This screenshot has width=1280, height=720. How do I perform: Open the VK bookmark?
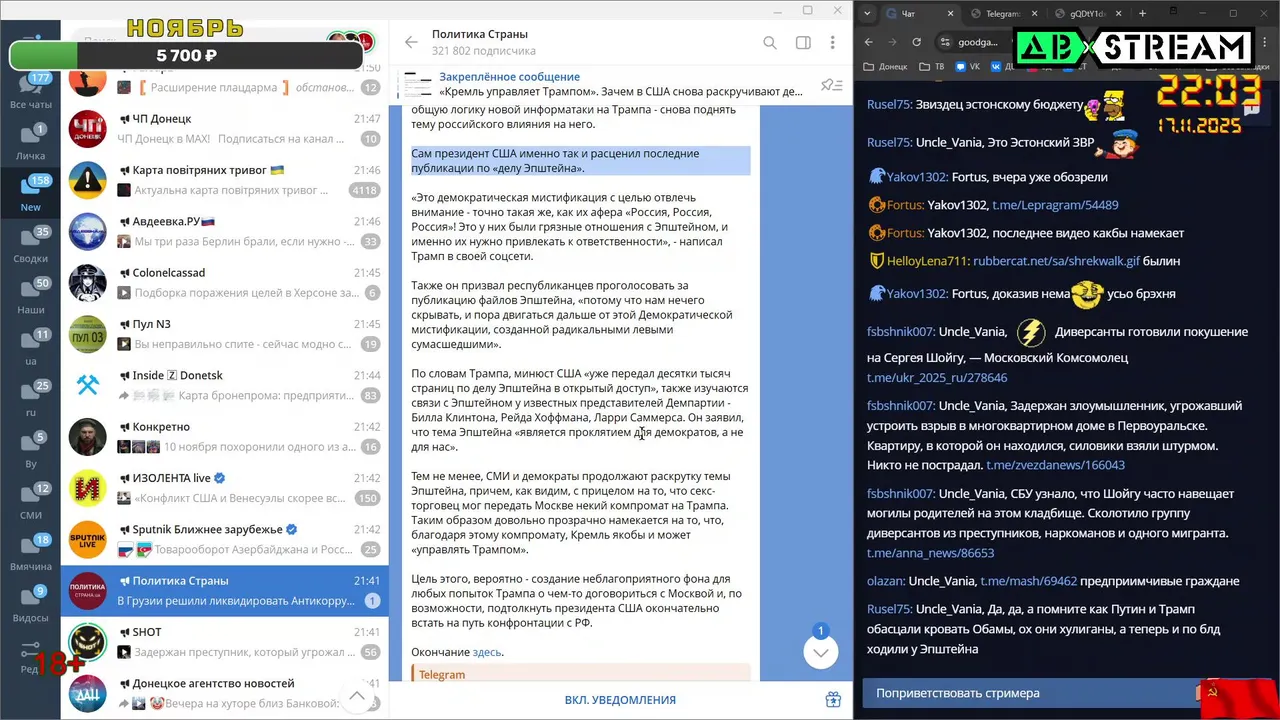pyautogui.click(x=968, y=67)
